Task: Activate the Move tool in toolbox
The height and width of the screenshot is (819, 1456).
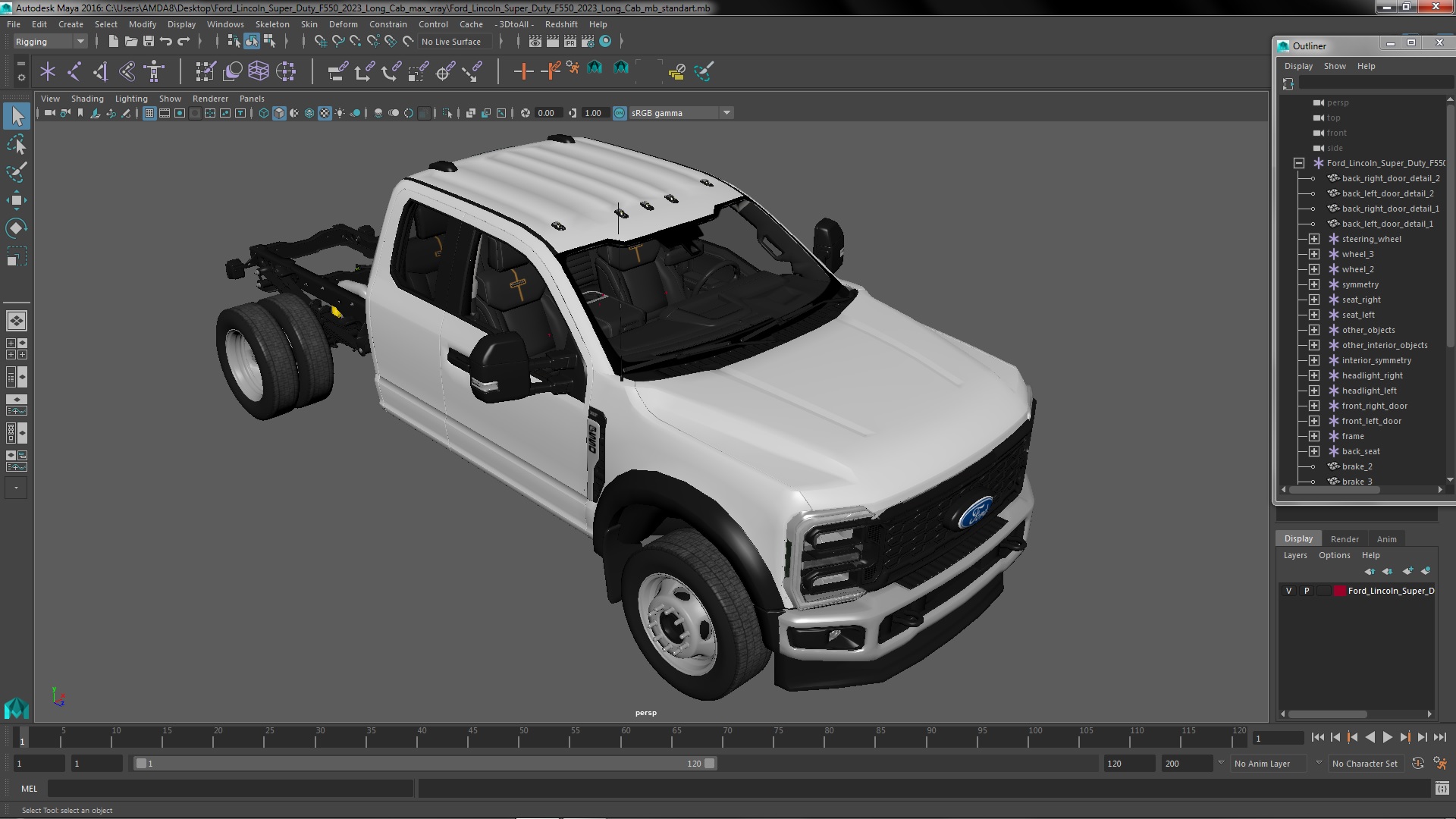Action: click(17, 200)
